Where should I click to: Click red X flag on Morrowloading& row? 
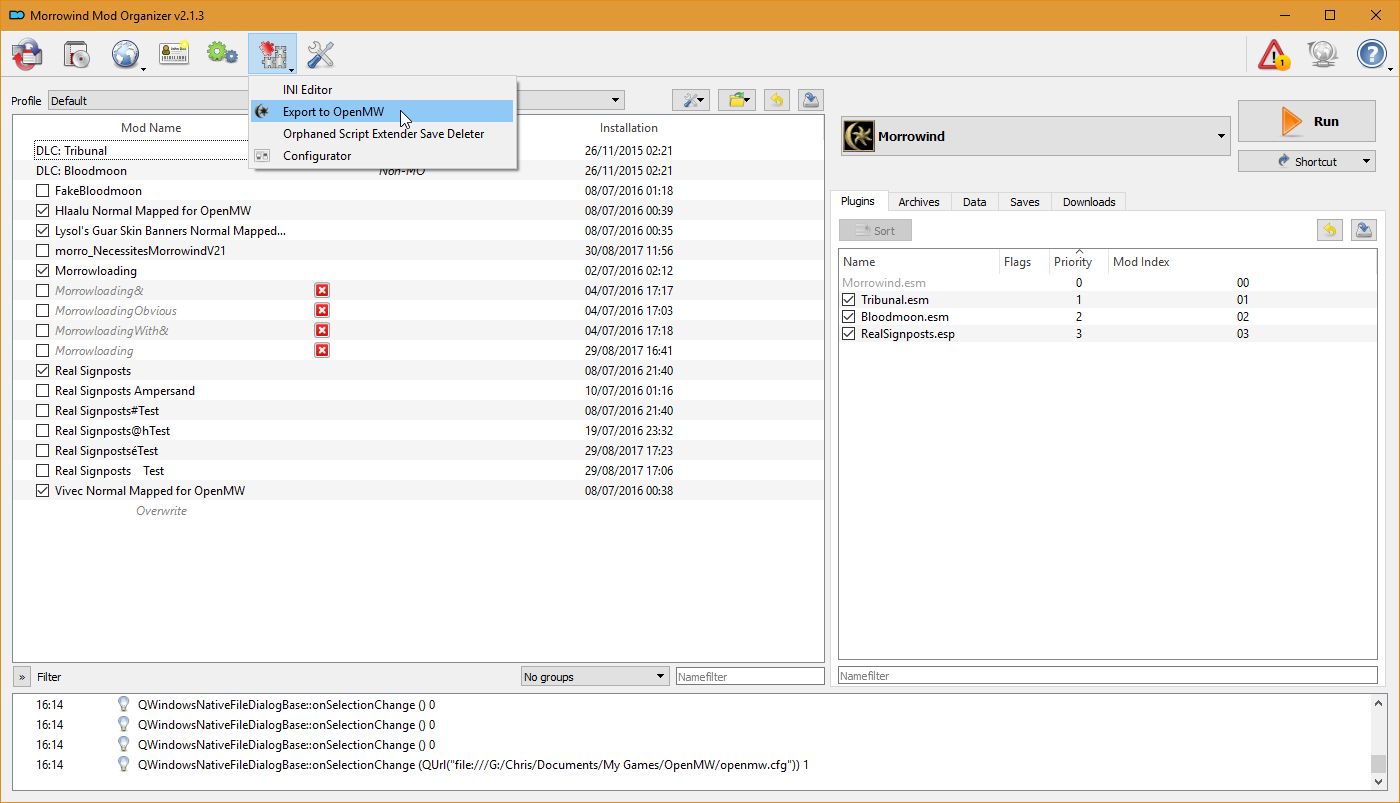click(x=322, y=290)
